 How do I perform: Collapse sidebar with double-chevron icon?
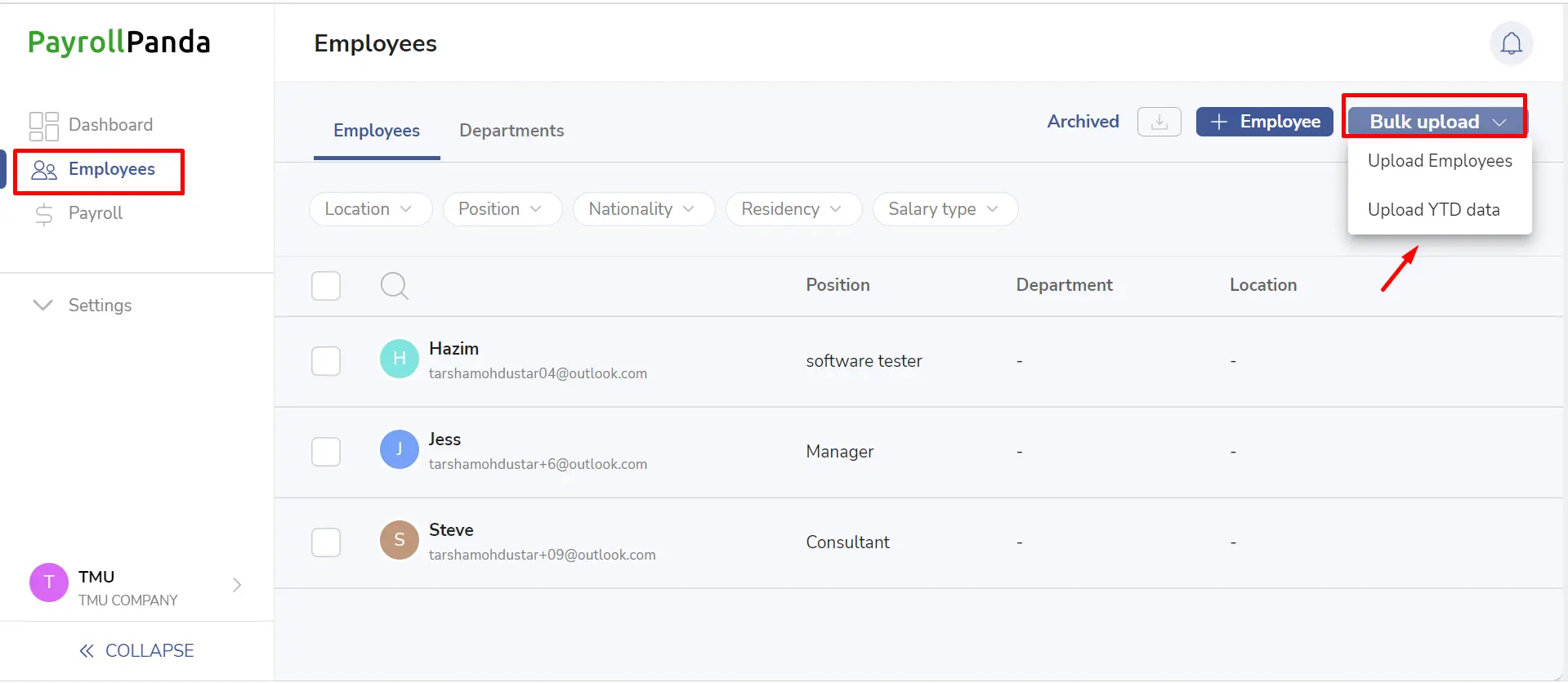click(87, 651)
